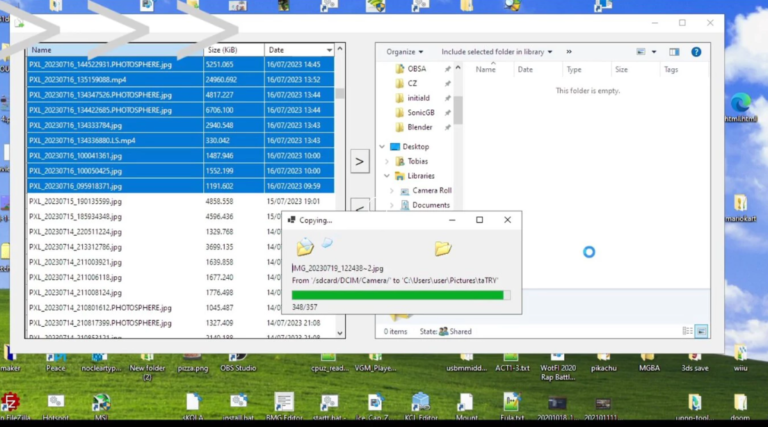Click the green copy progress bar
The height and width of the screenshot is (427, 768).
click(400, 294)
